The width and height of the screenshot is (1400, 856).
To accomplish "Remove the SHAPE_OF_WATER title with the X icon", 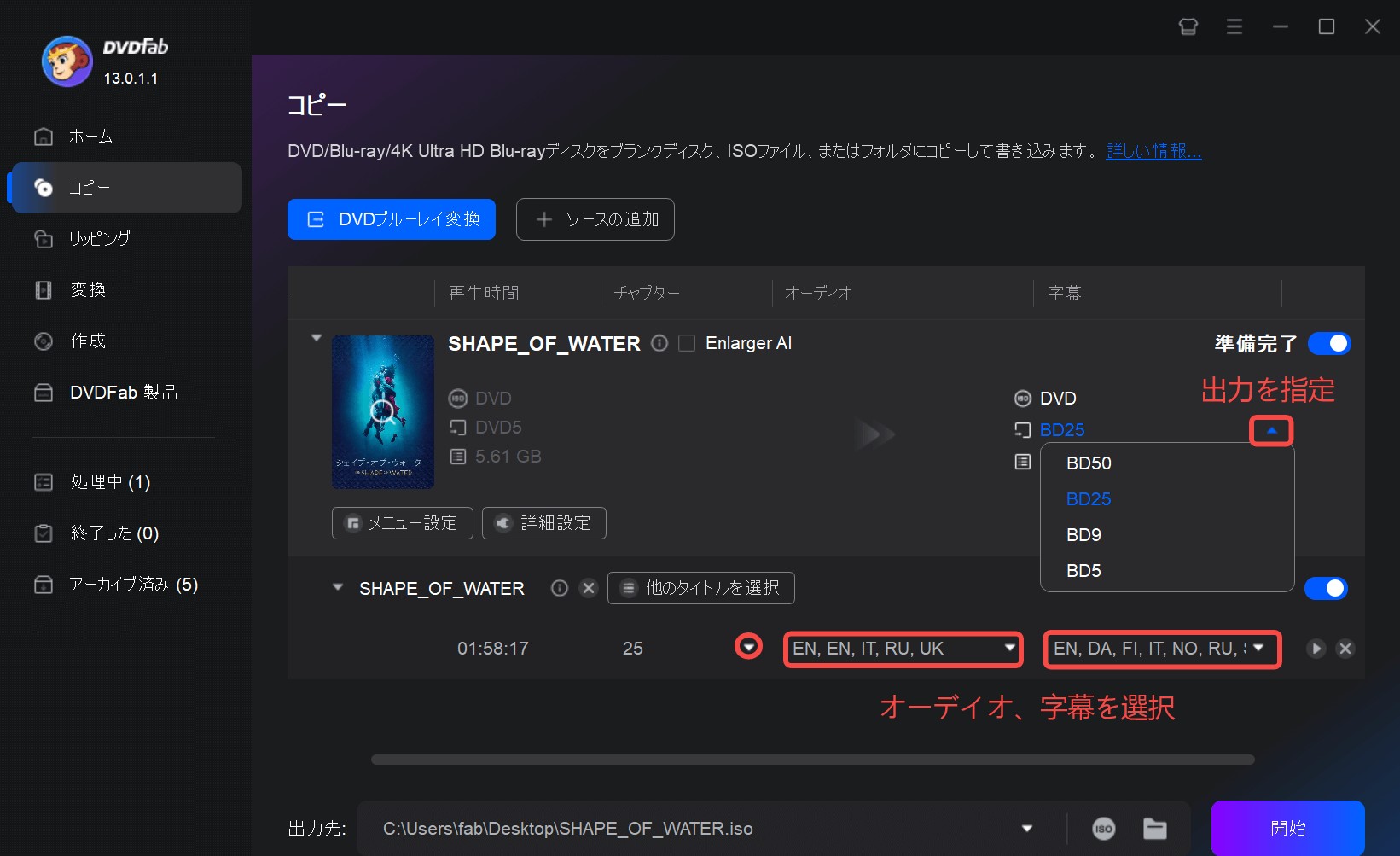I will click(x=589, y=588).
